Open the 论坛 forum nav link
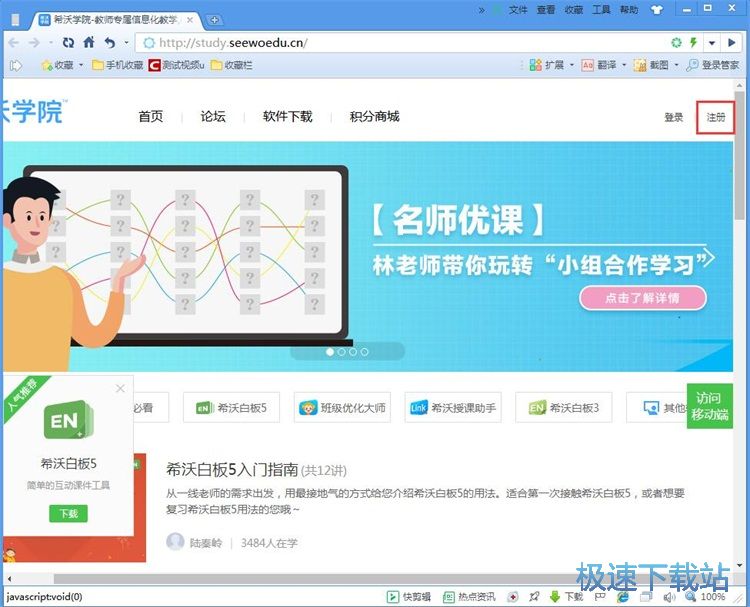Image resolution: width=750 pixels, height=607 pixels. tap(213, 116)
